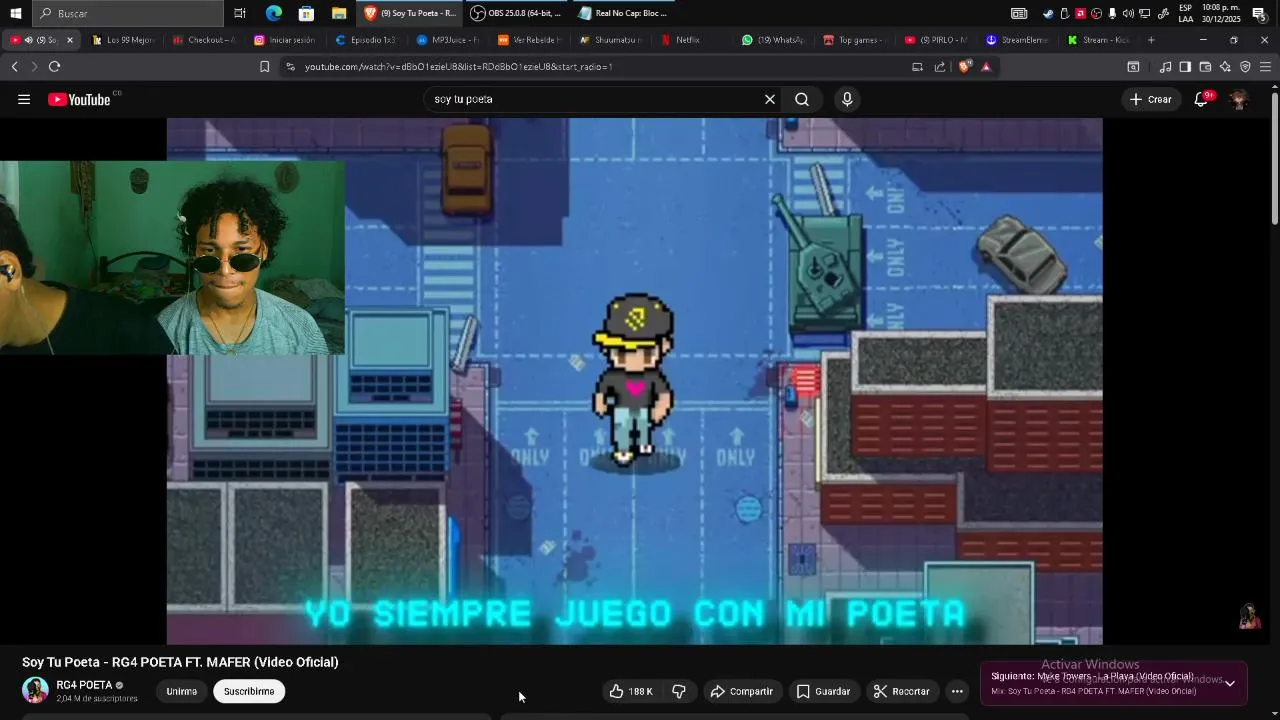Open RG4 POETA channel avatar

(35, 690)
